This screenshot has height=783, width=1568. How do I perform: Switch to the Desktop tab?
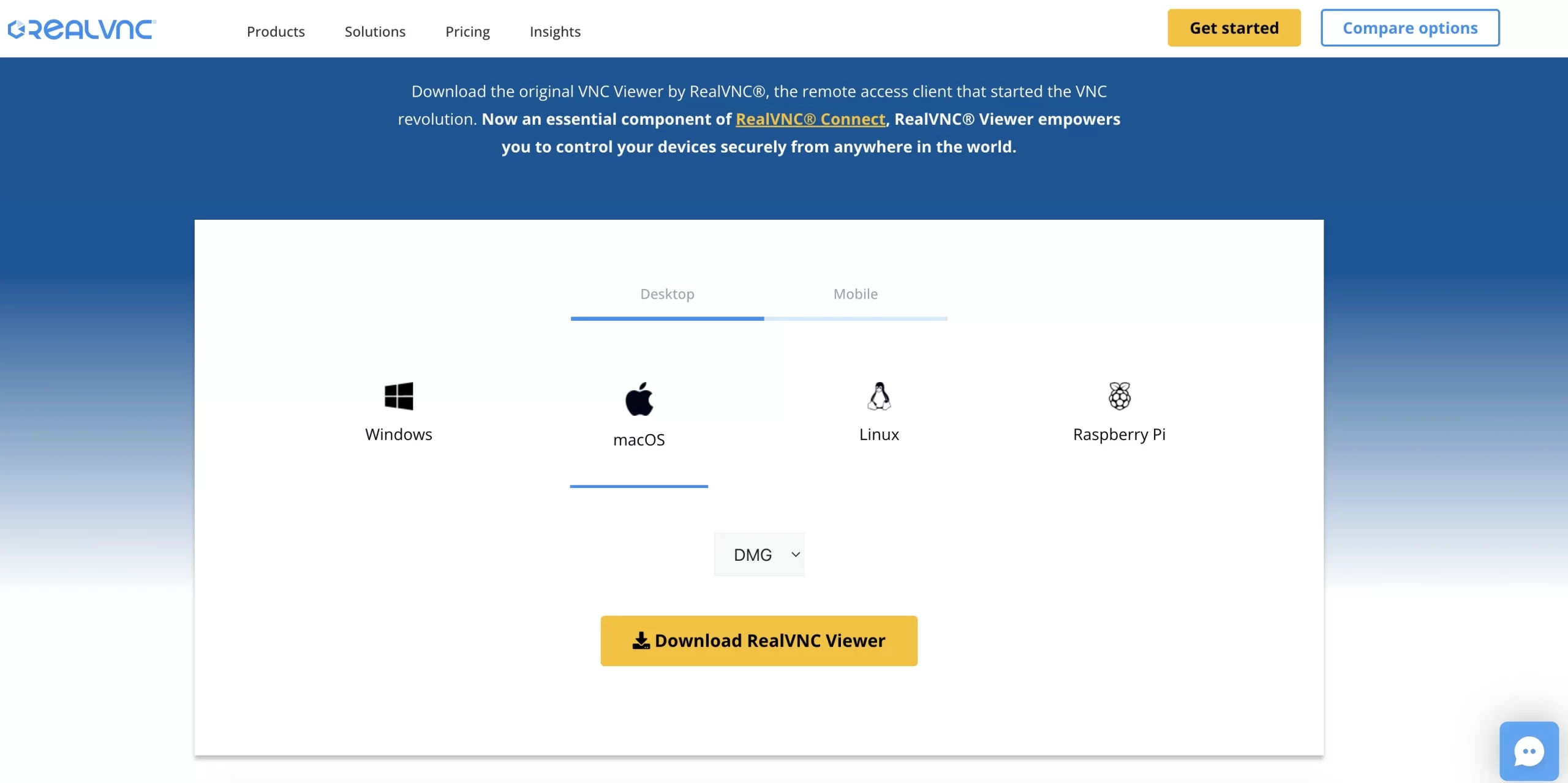point(667,294)
